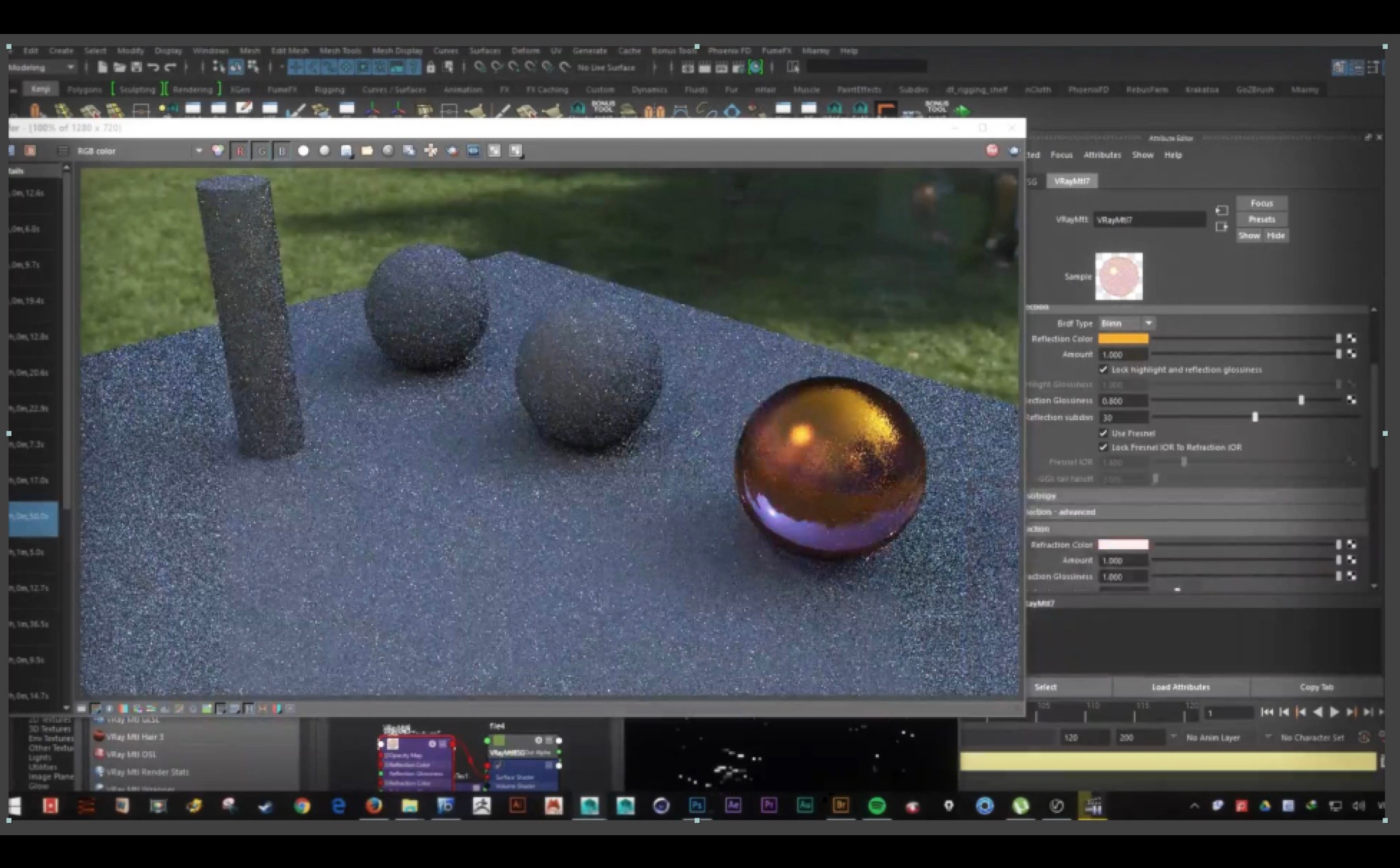This screenshot has height=868, width=1400.
Task: Switch to the Rendering shelf tab
Action: 193,90
